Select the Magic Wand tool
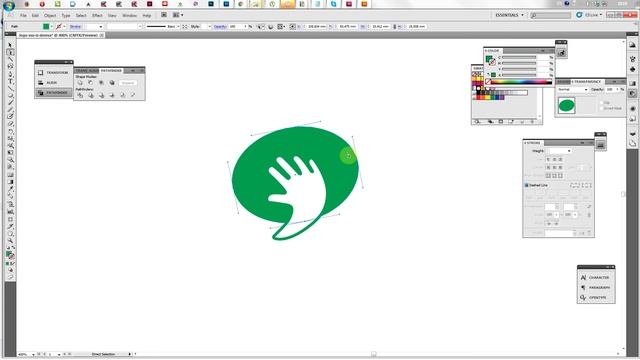The height and width of the screenshot is (360, 640). pos(10,60)
